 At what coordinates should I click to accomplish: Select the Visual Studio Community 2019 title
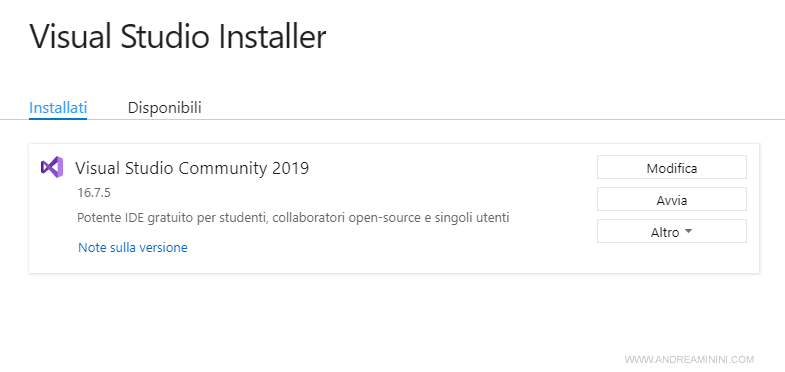point(192,168)
